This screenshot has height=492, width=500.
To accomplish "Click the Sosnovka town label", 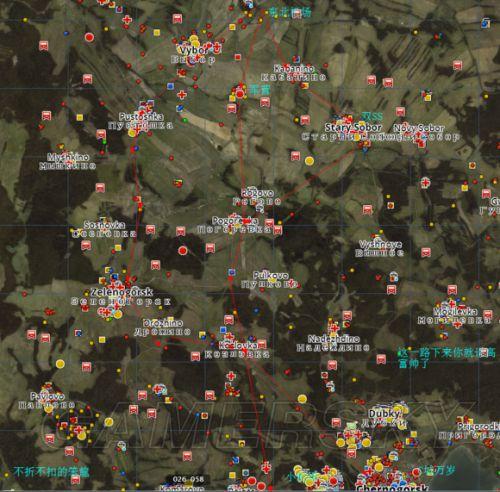I will point(104,225).
